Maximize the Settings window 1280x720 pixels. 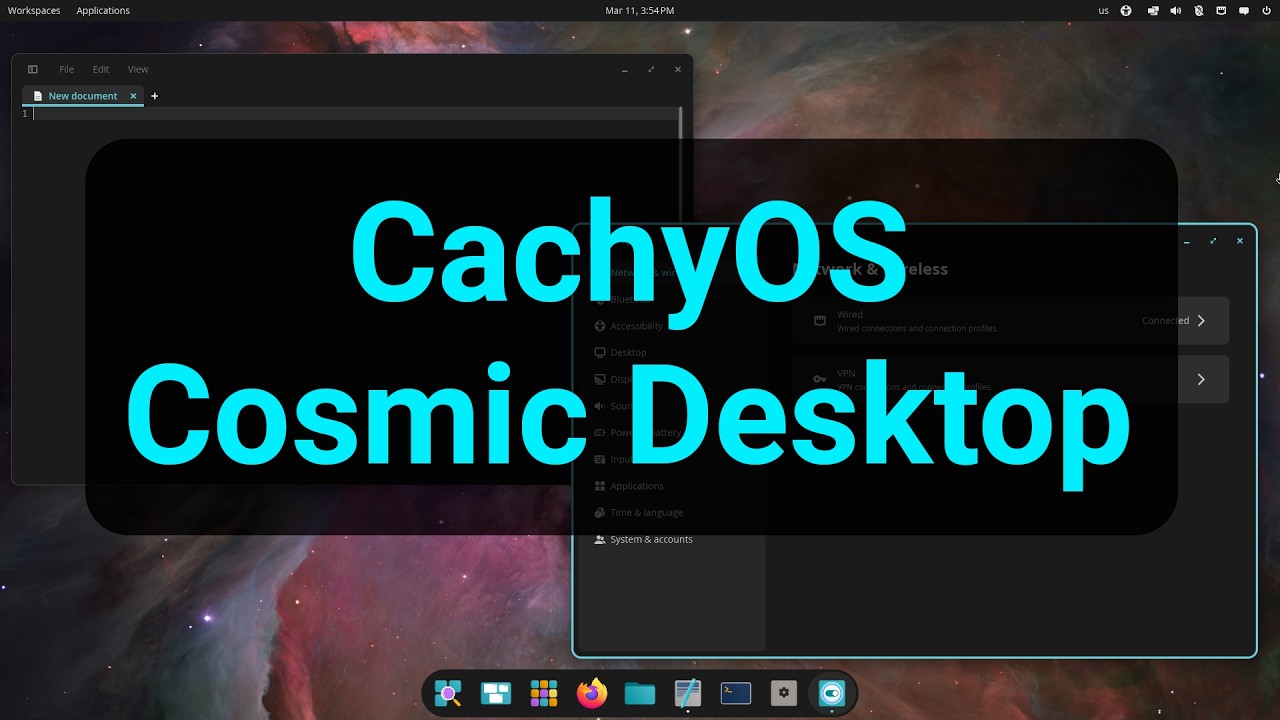pos(1213,241)
